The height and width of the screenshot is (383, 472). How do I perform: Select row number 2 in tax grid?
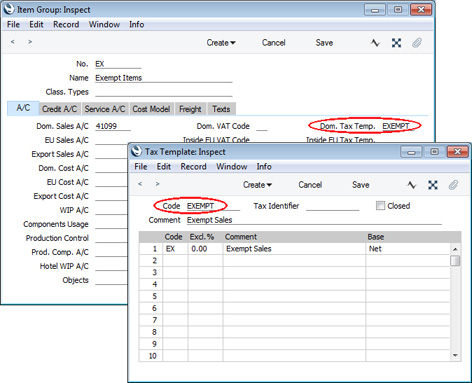(x=151, y=261)
